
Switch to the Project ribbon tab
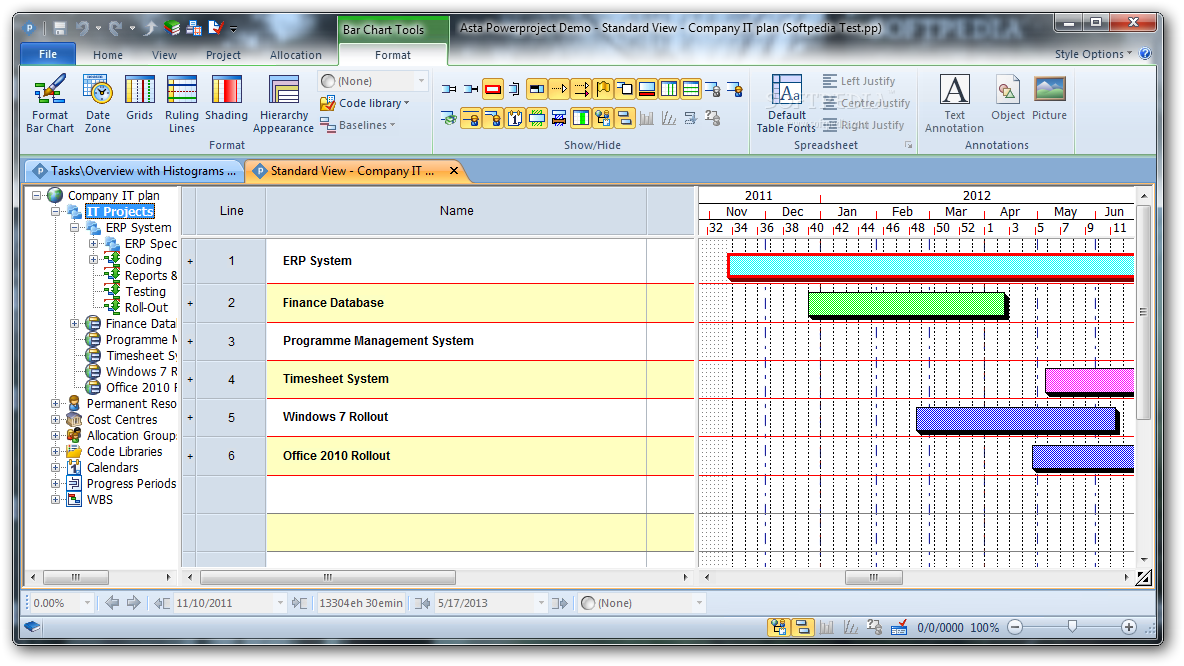[x=223, y=54]
